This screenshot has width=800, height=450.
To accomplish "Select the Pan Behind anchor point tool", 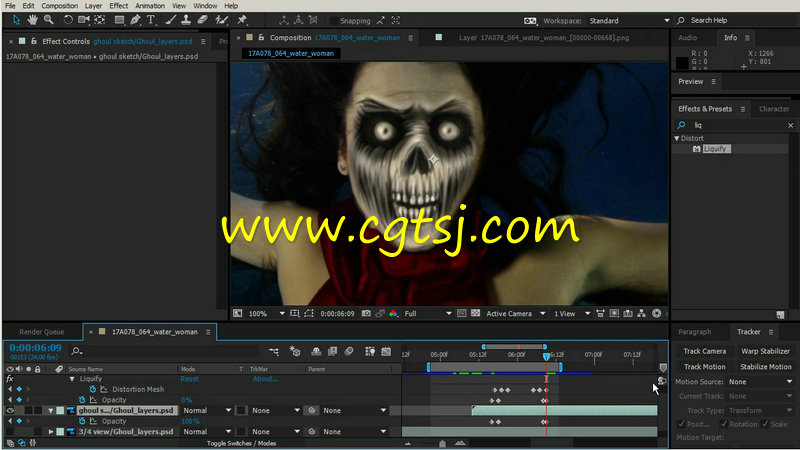I will coord(99,20).
